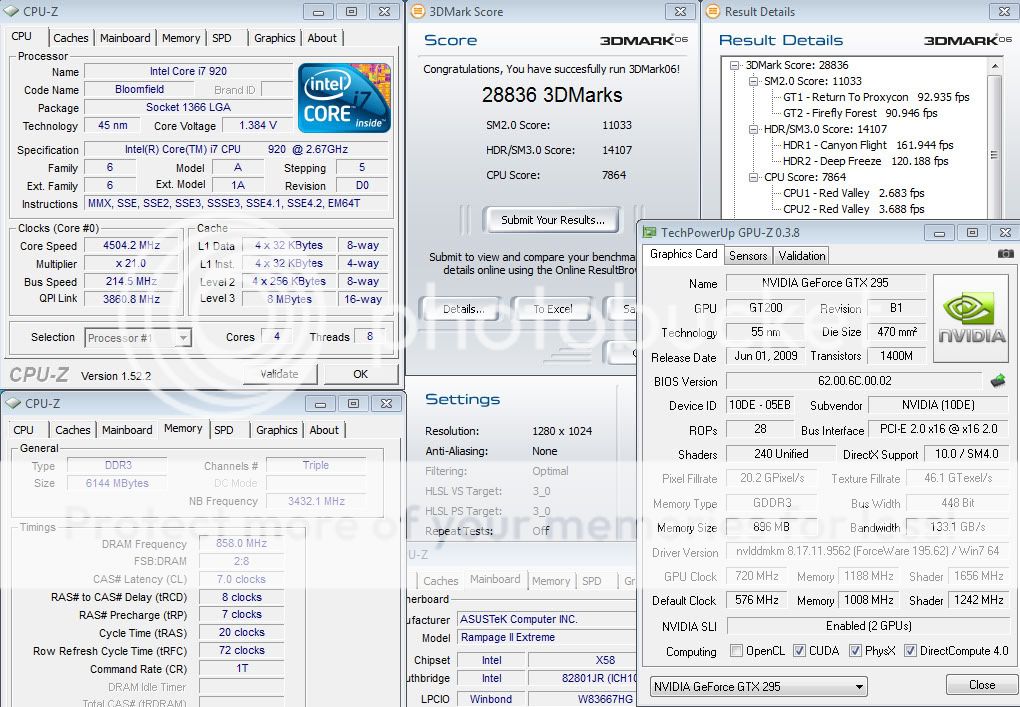Click the Bus Interface value PCI-E 2.0 x16
The image size is (1020, 707).
938,429
